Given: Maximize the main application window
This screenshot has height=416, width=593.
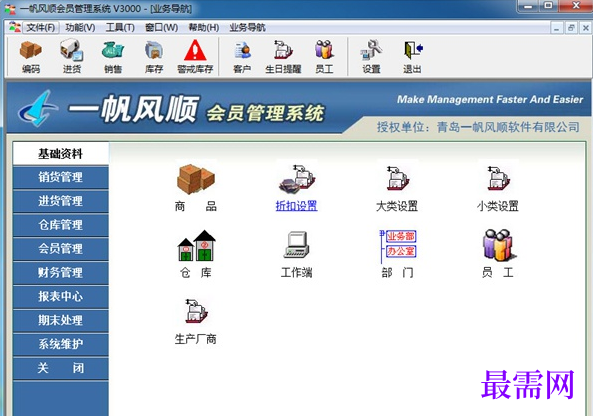Looking at the screenshot, I should click(548, 5).
